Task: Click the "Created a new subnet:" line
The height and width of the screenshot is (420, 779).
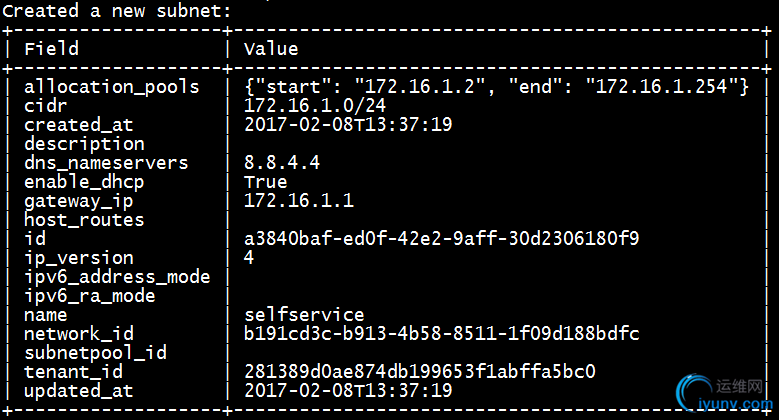Action: click(x=116, y=11)
